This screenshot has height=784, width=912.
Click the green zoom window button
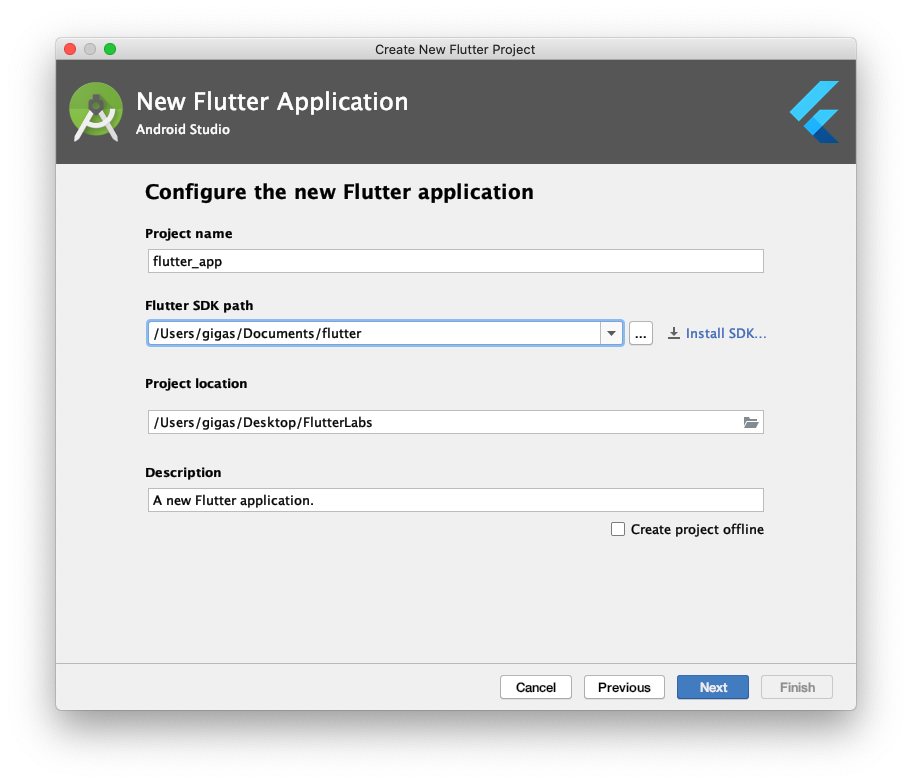tap(110, 49)
